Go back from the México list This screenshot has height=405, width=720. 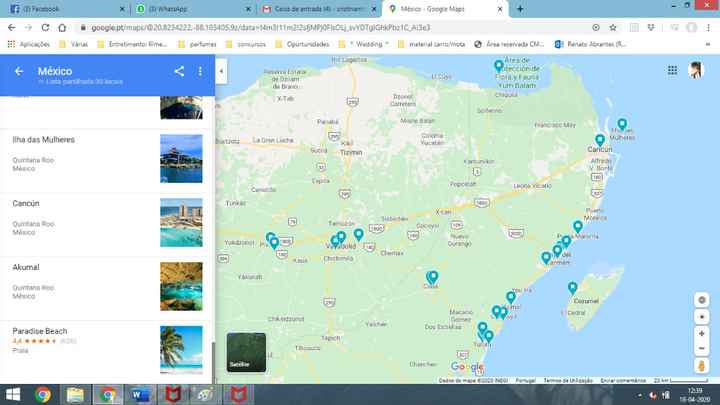19,71
